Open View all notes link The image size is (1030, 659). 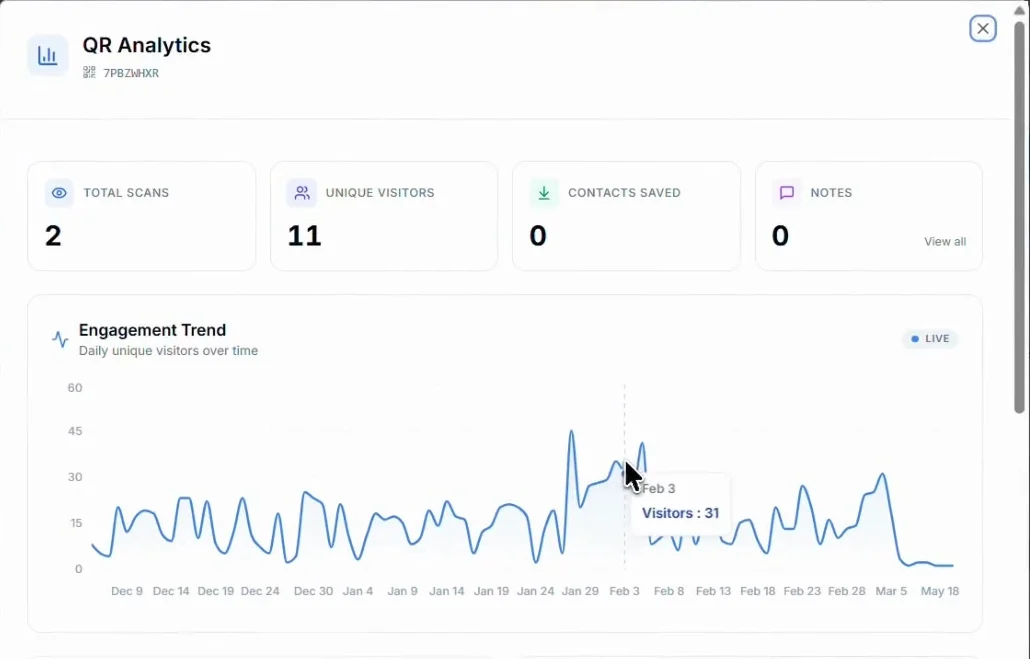tap(945, 241)
